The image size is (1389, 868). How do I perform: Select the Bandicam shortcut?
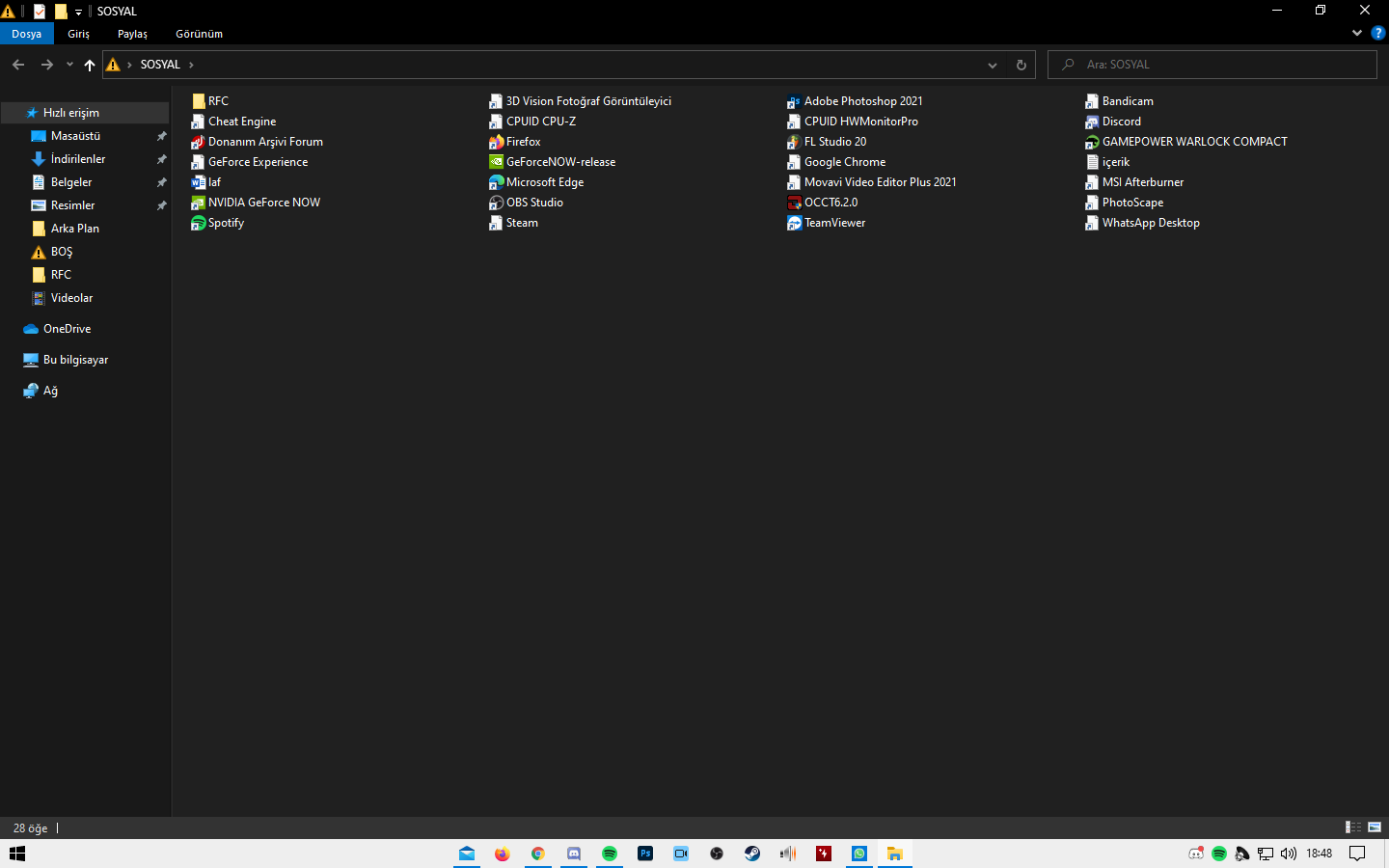1120,101
